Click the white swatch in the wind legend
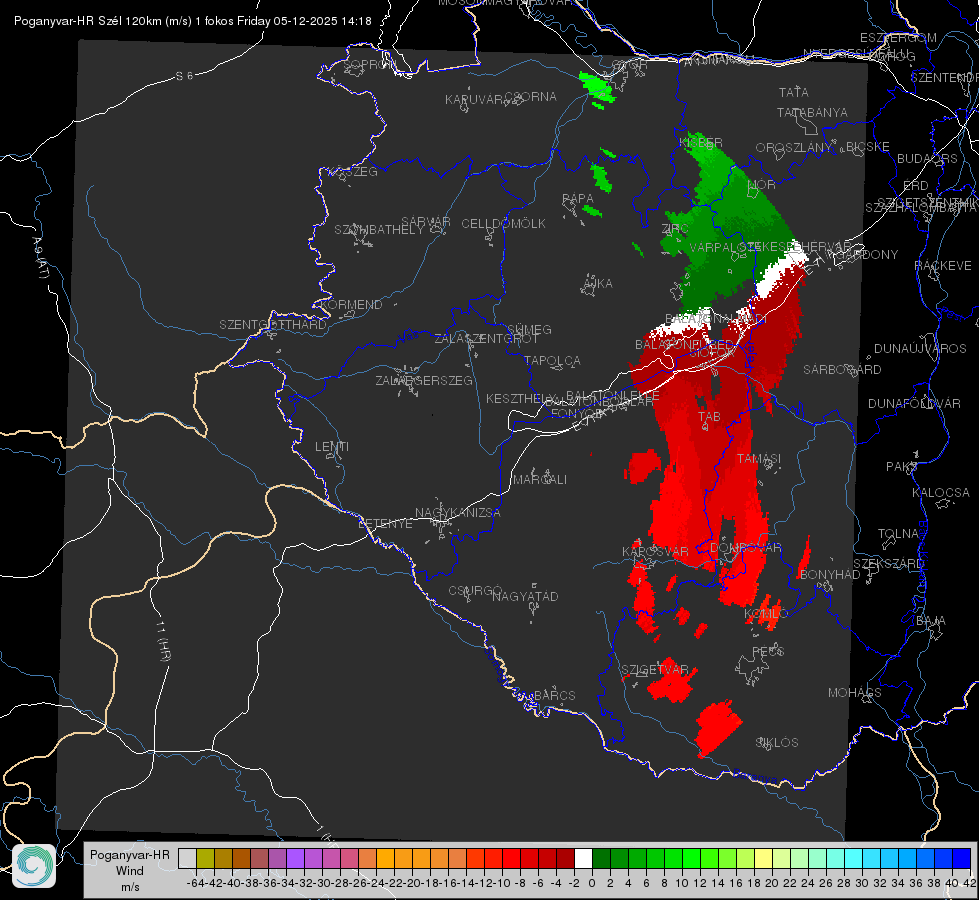Viewport: 979px width, 900px height. point(583,859)
